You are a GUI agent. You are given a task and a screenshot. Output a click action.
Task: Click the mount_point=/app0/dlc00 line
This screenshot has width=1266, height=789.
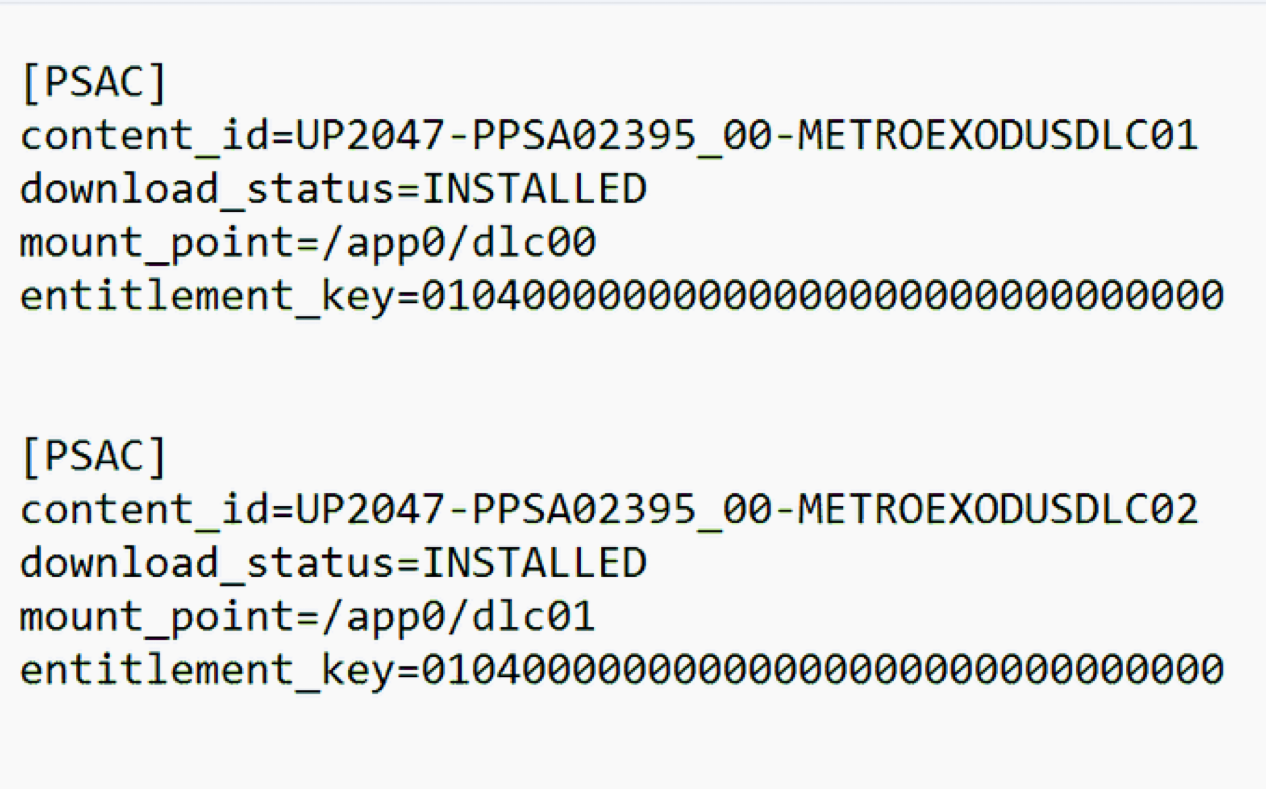(x=308, y=243)
